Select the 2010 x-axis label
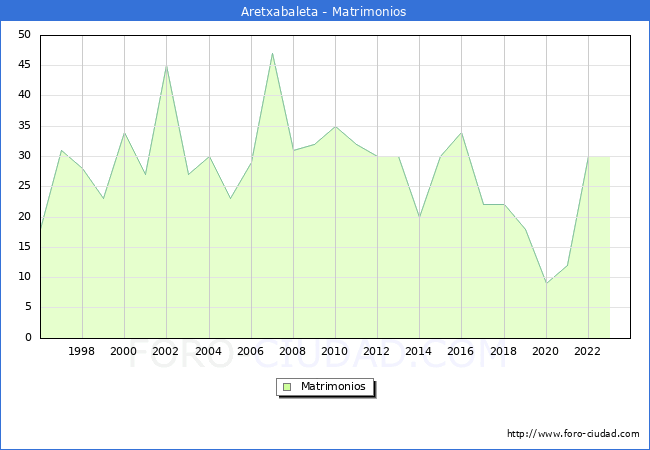 pyautogui.click(x=335, y=351)
